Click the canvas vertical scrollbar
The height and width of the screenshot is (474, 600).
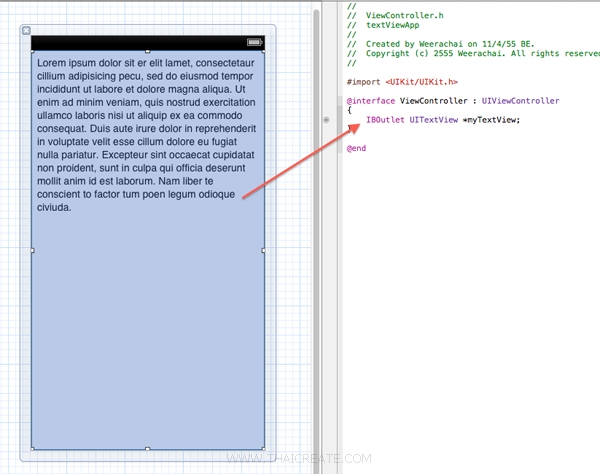tap(316, 241)
